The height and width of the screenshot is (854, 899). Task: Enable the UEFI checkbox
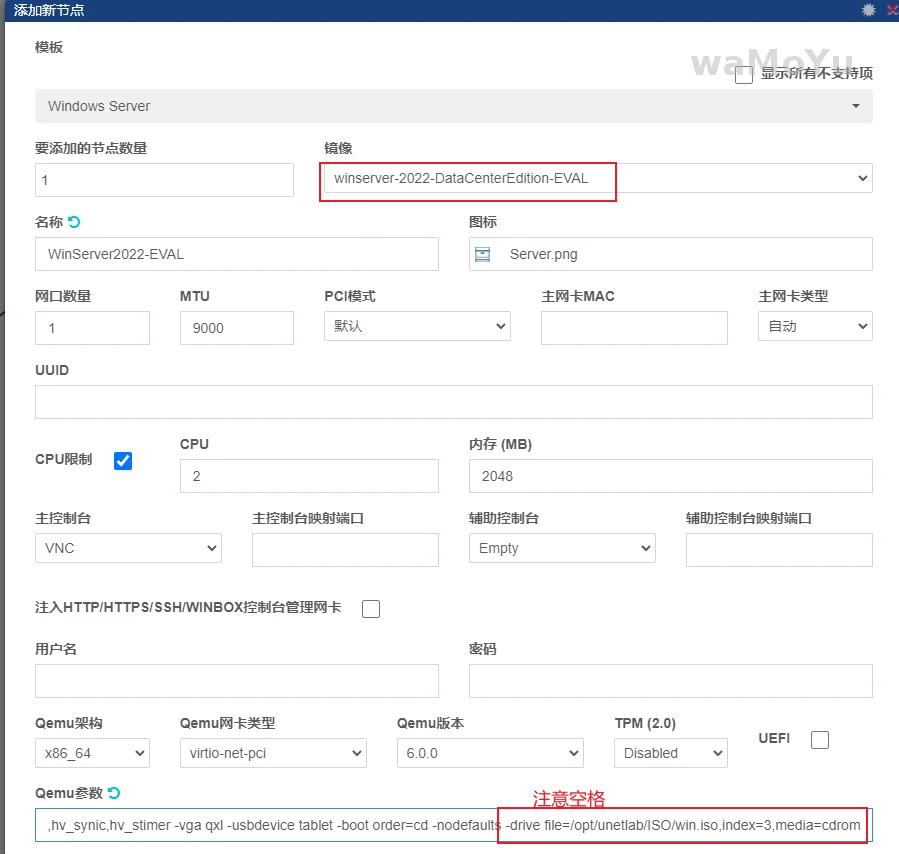click(x=820, y=740)
